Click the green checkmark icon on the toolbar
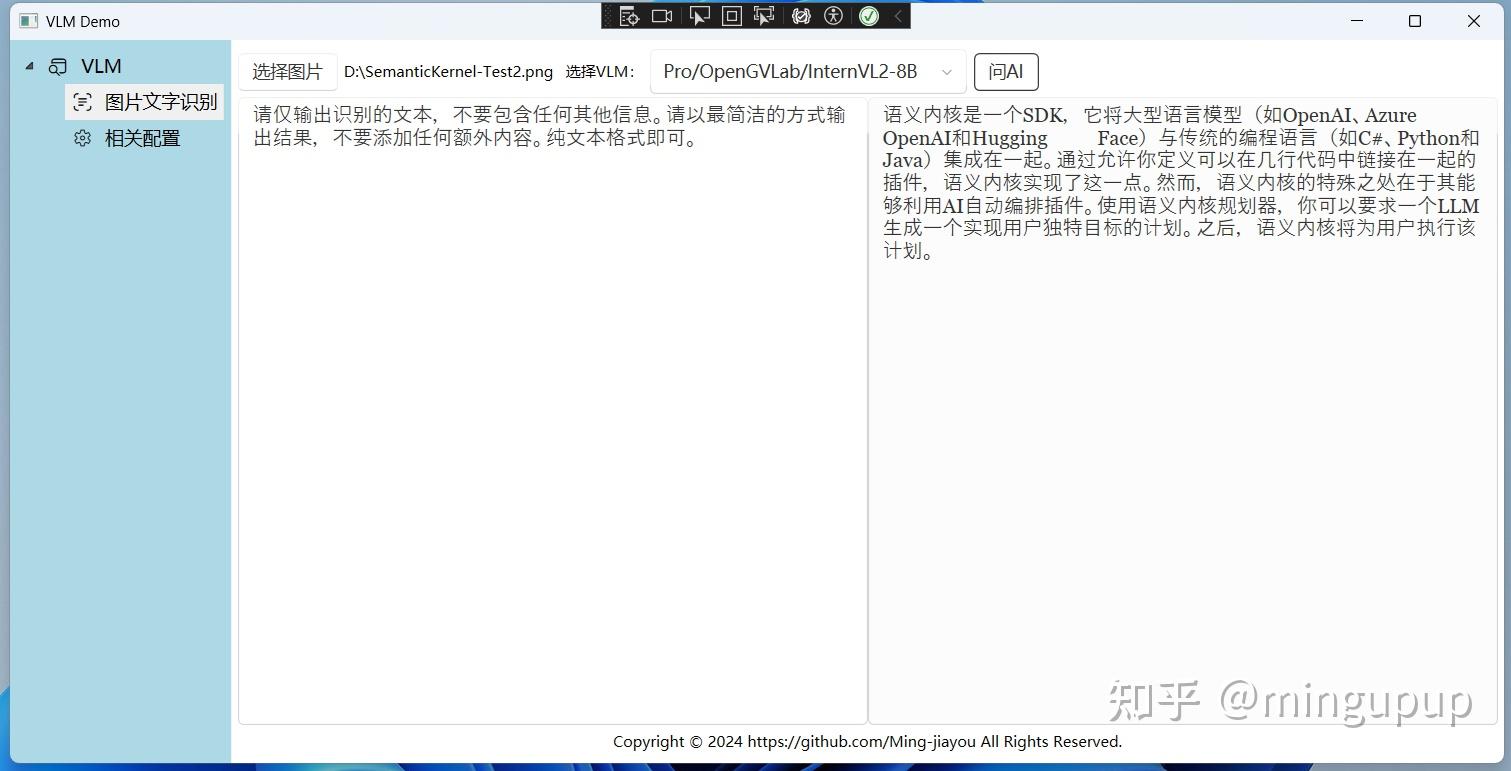Viewport: 1511px width, 771px height. tap(868, 16)
